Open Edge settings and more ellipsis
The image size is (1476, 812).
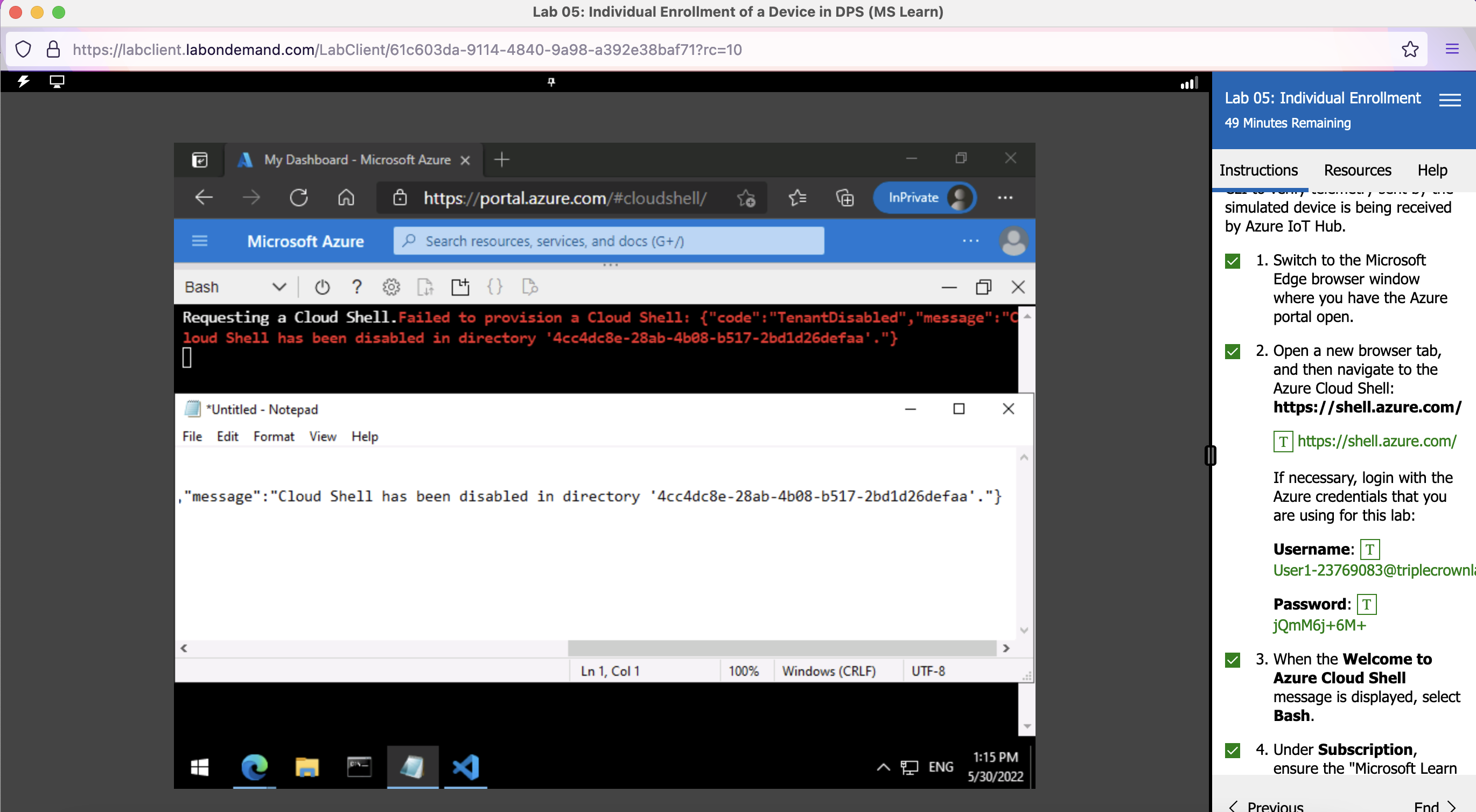tap(1005, 198)
